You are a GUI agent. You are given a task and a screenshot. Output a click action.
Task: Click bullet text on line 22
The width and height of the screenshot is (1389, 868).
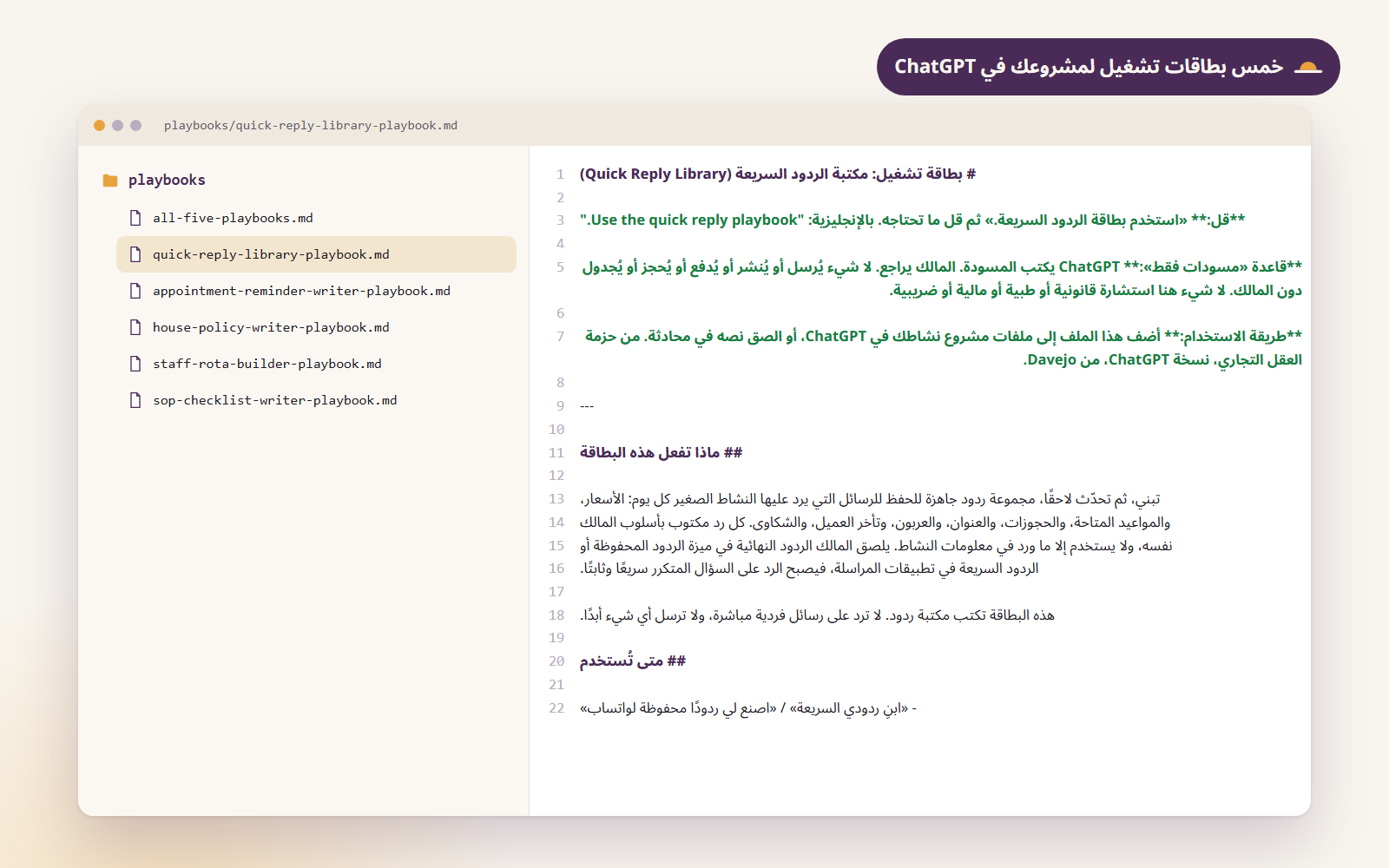[x=748, y=708]
